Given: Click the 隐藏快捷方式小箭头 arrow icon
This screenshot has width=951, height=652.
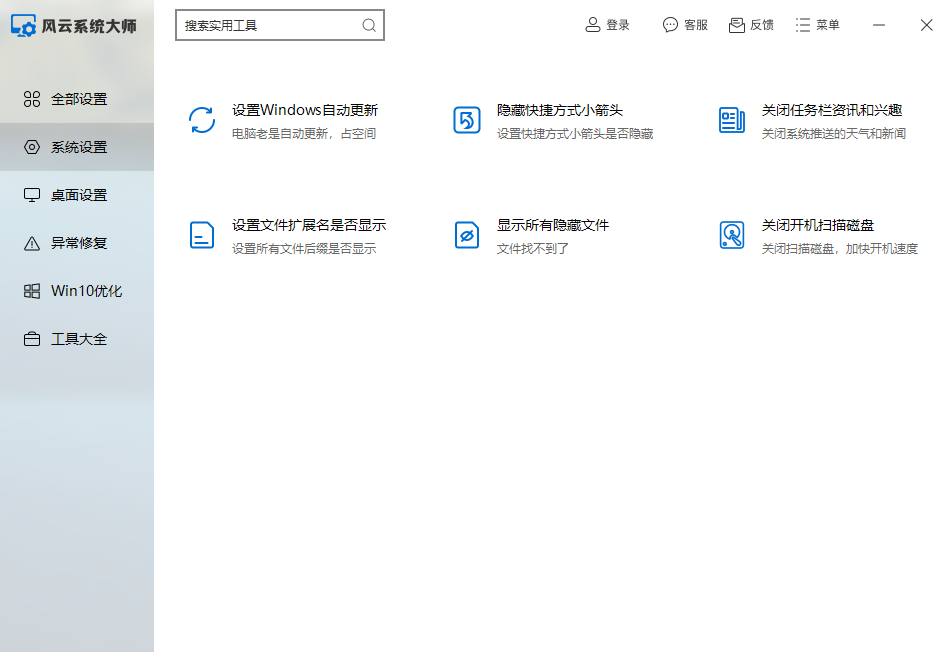Looking at the screenshot, I should coord(466,120).
